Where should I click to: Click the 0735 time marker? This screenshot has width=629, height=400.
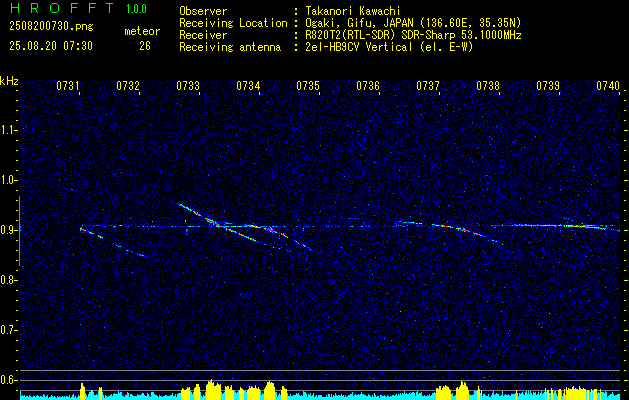(308, 86)
